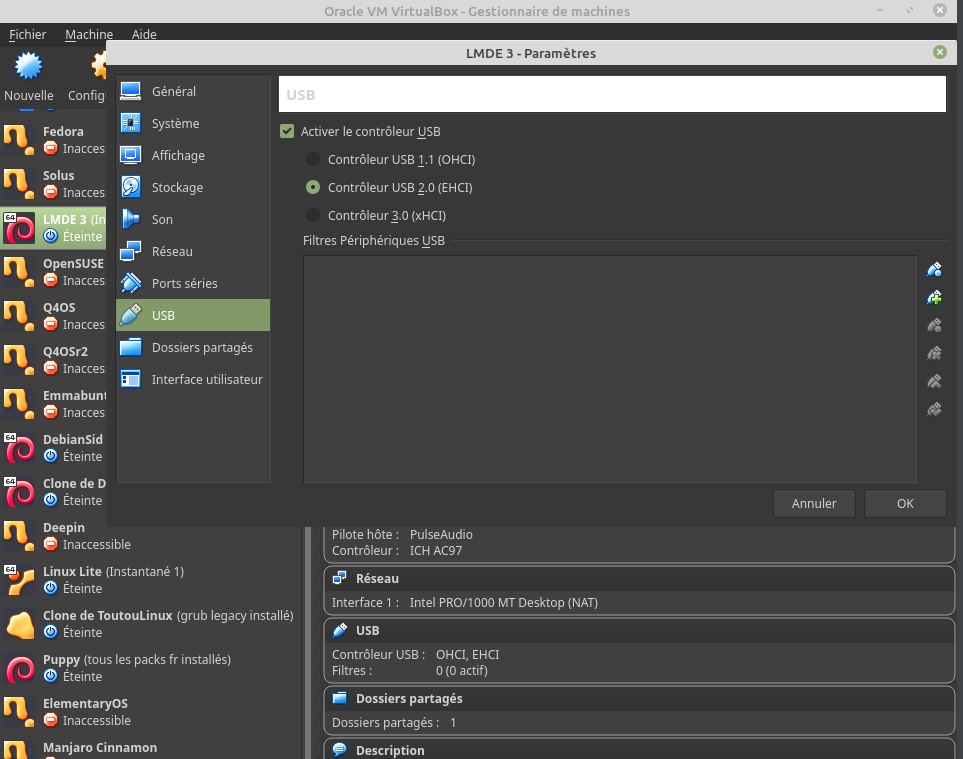Select Contrôleur 3.0 (xHCI) option
This screenshot has height=759, width=963.
pos(313,216)
